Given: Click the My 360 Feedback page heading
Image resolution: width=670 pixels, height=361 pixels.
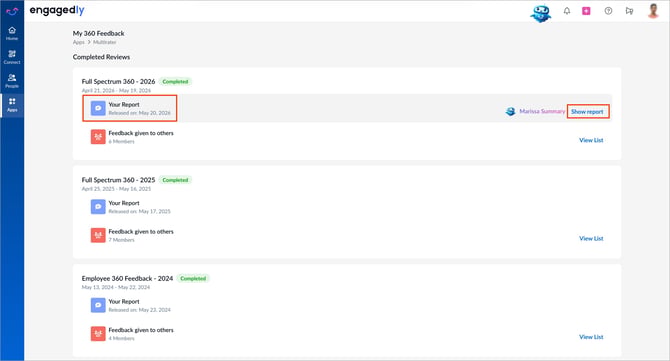Looking at the screenshot, I should click(99, 33).
